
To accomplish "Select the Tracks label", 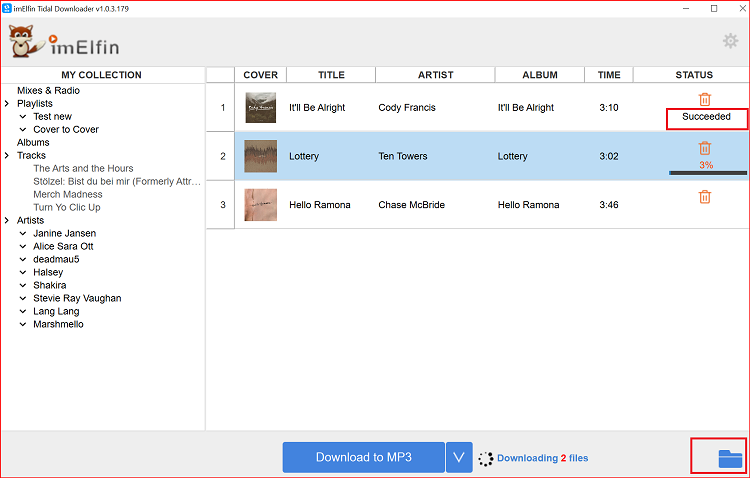I will pyautogui.click(x=31, y=155).
